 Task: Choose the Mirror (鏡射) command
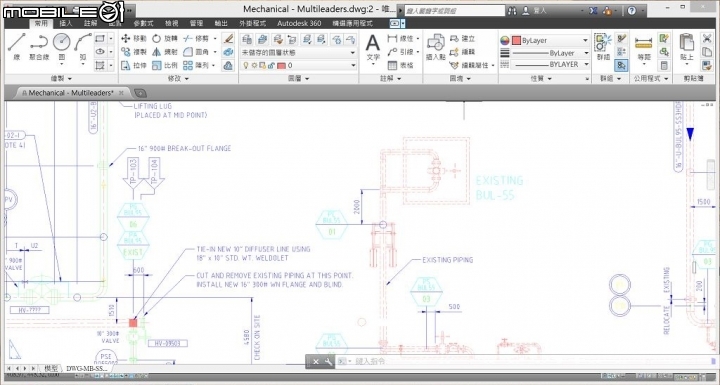(x=164, y=52)
